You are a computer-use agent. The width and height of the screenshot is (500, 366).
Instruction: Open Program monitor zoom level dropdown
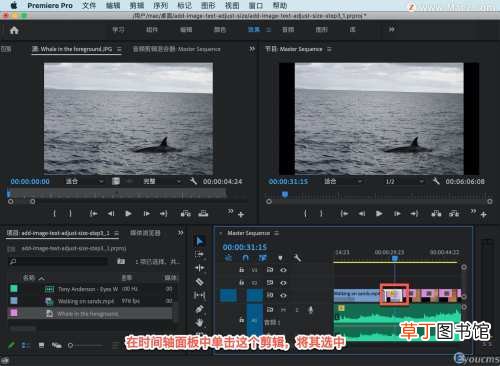click(x=343, y=181)
